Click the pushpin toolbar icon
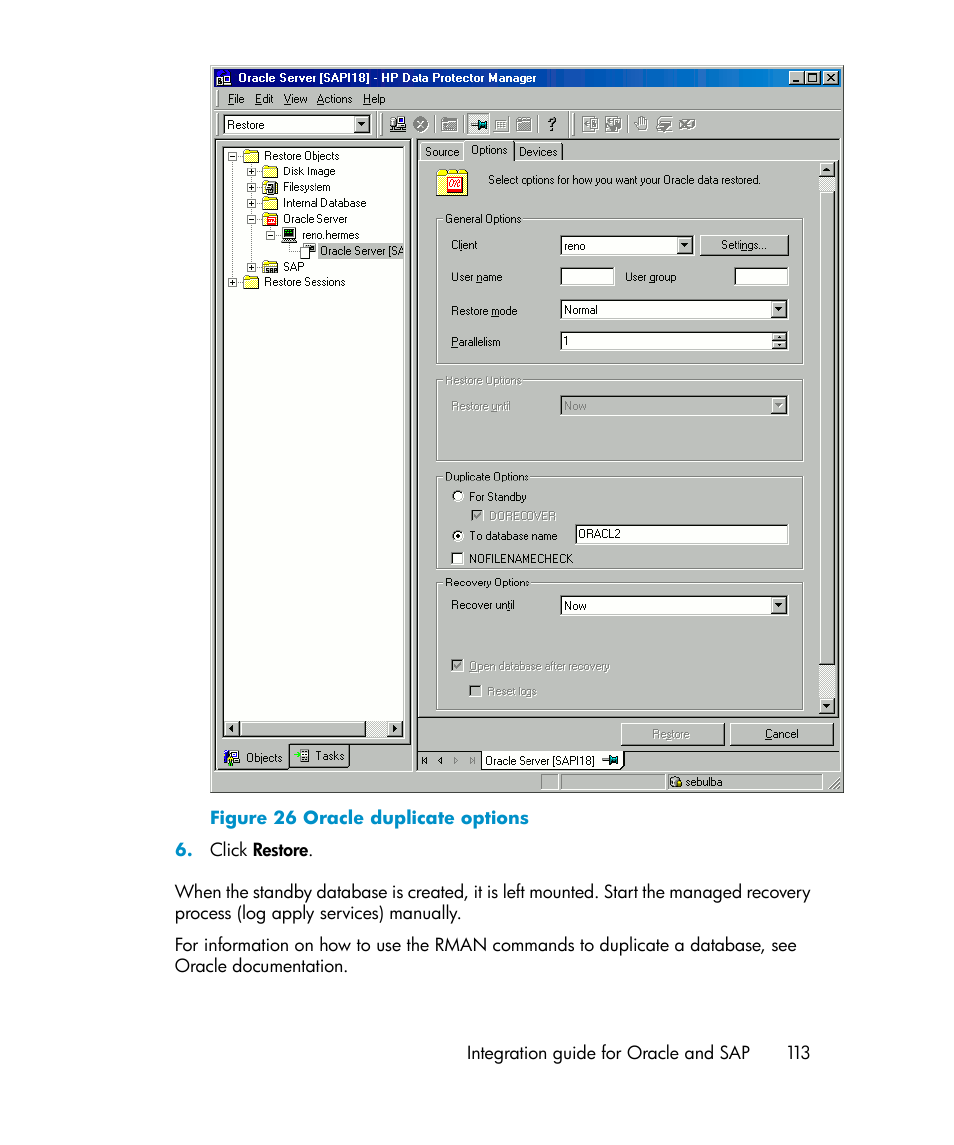This screenshot has height=1145, width=954. 478,125
